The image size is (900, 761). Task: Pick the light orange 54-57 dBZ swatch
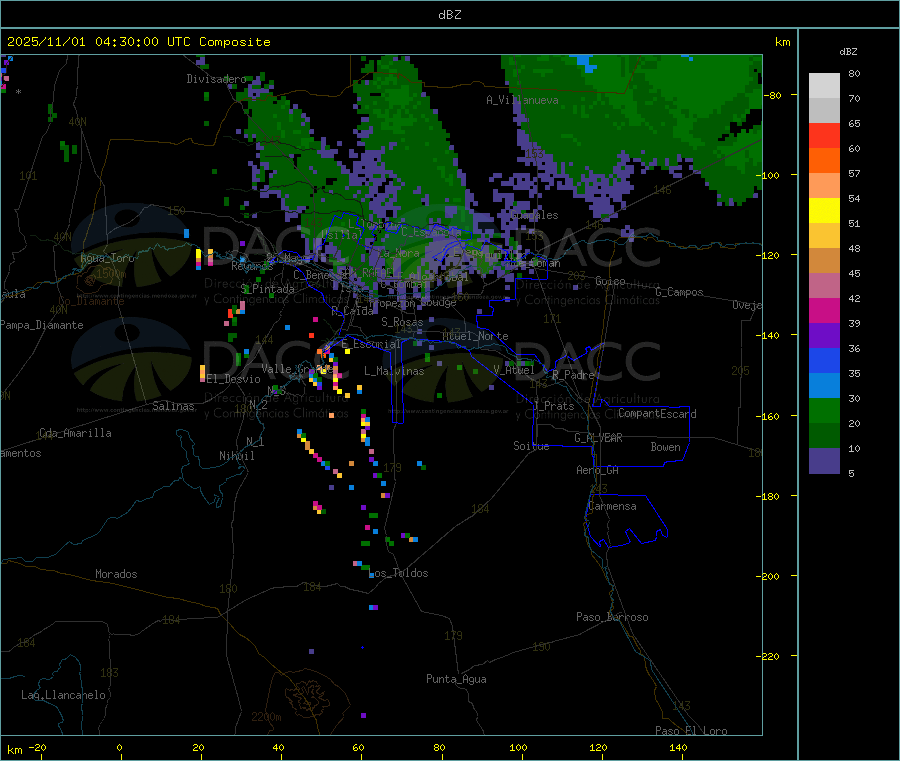click(x=824, y=185)
